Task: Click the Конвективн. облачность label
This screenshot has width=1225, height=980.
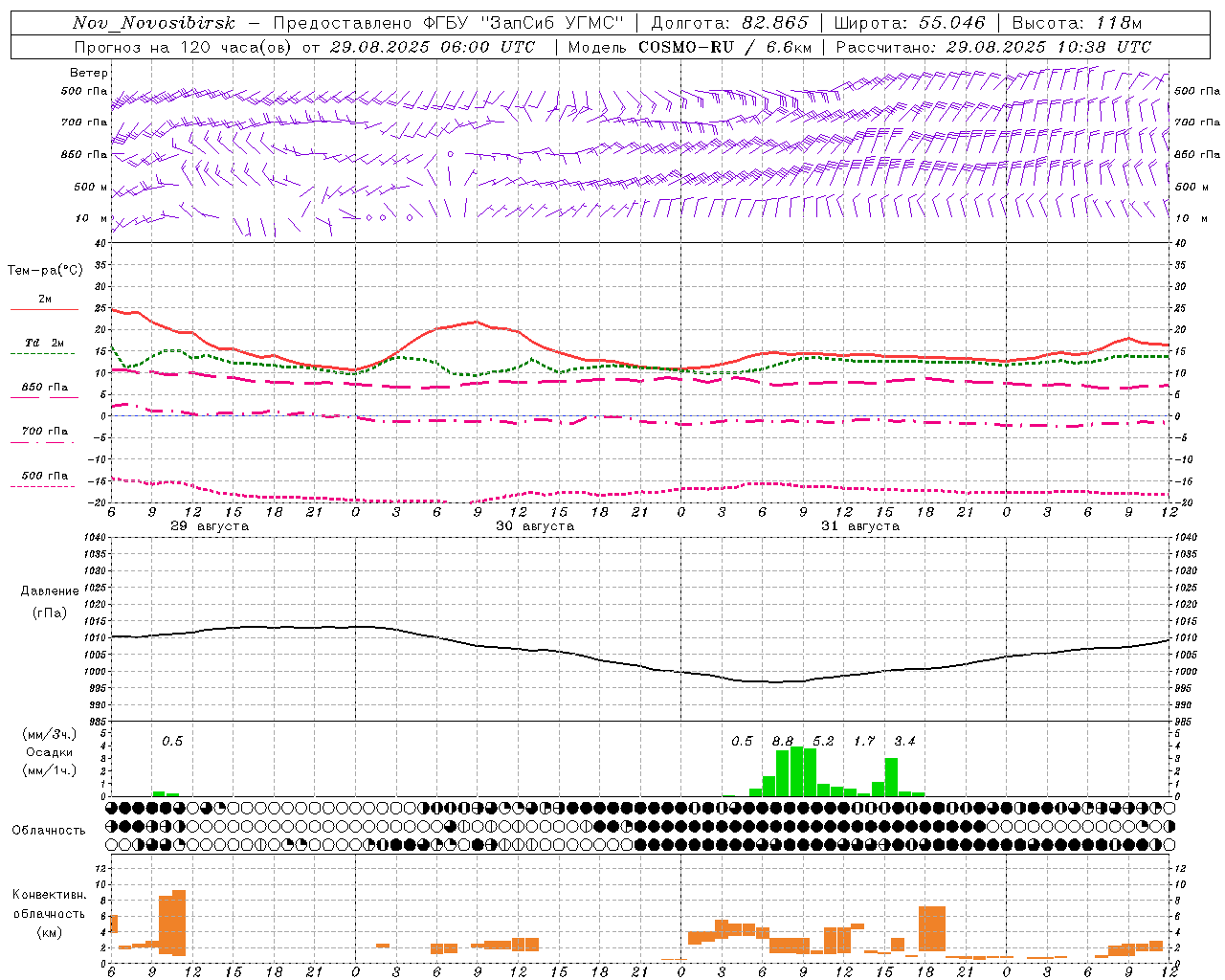Action: point(49,913)
